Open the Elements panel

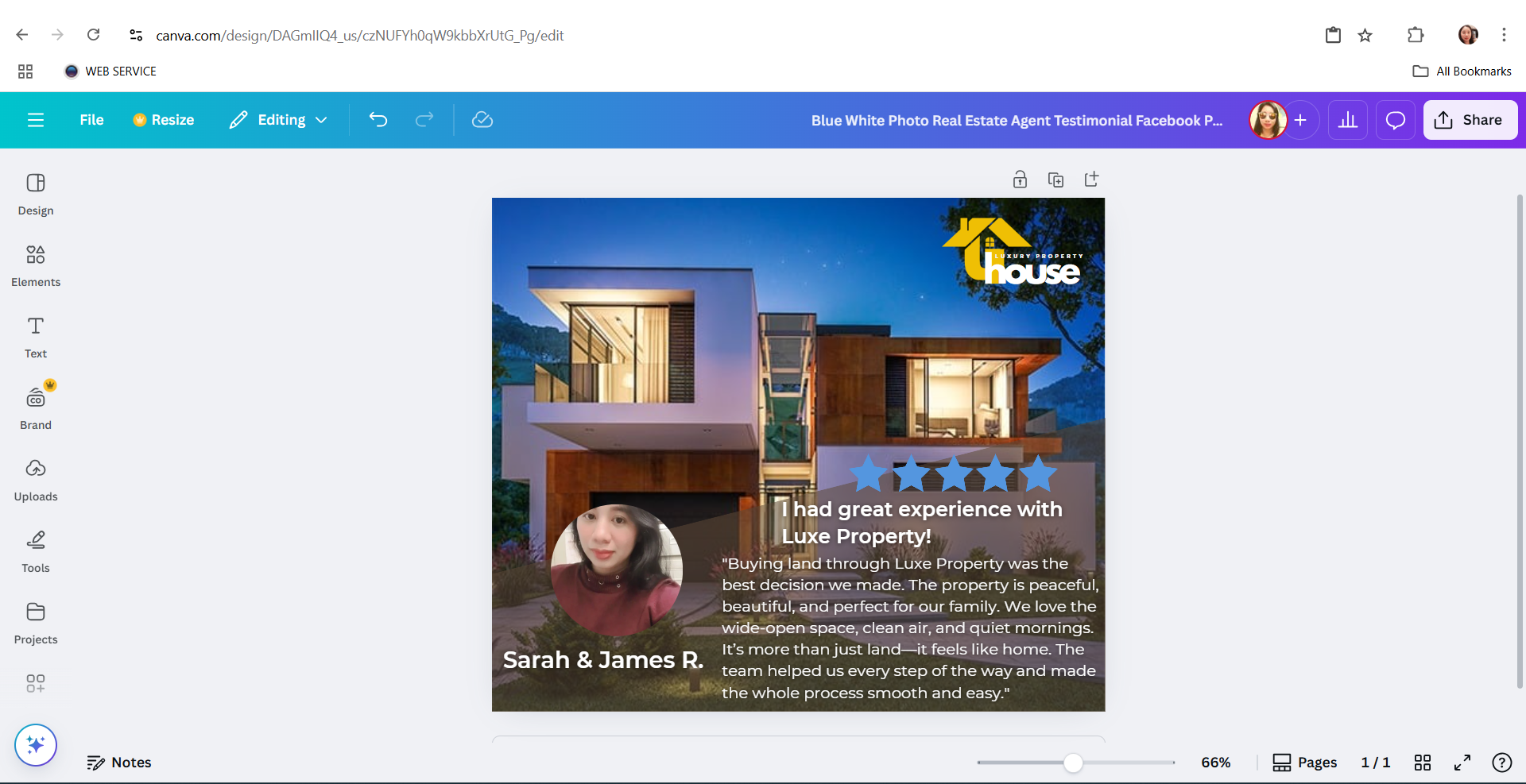pyautogui.click(x=36, y=266)
